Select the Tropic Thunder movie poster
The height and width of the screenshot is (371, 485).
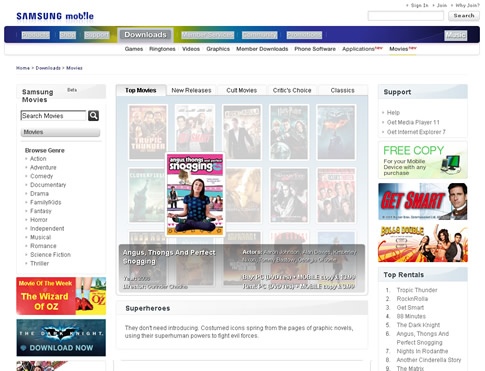click(x=148, y=132)
